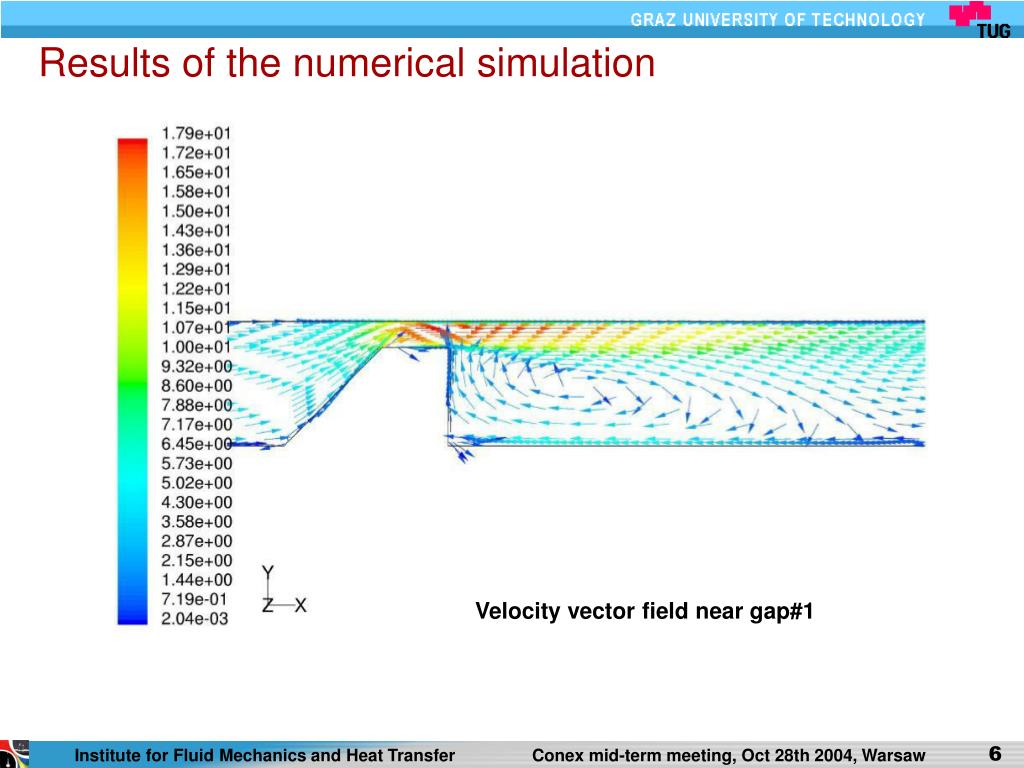Click the legend value 1.79e+01
1024x768 pixels.
click(196, 134)
